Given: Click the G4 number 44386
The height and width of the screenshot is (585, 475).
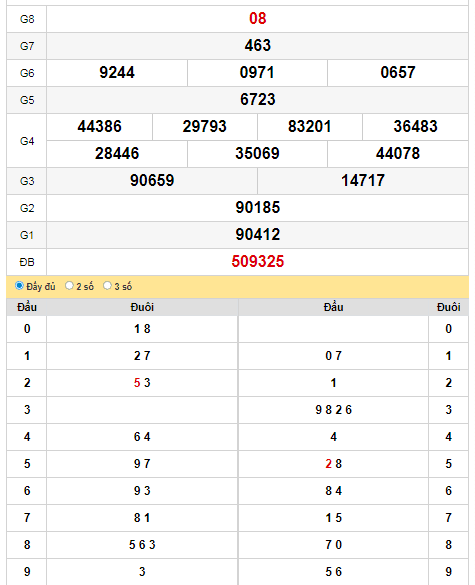Looking at the screenshot, I should (99, 126).
